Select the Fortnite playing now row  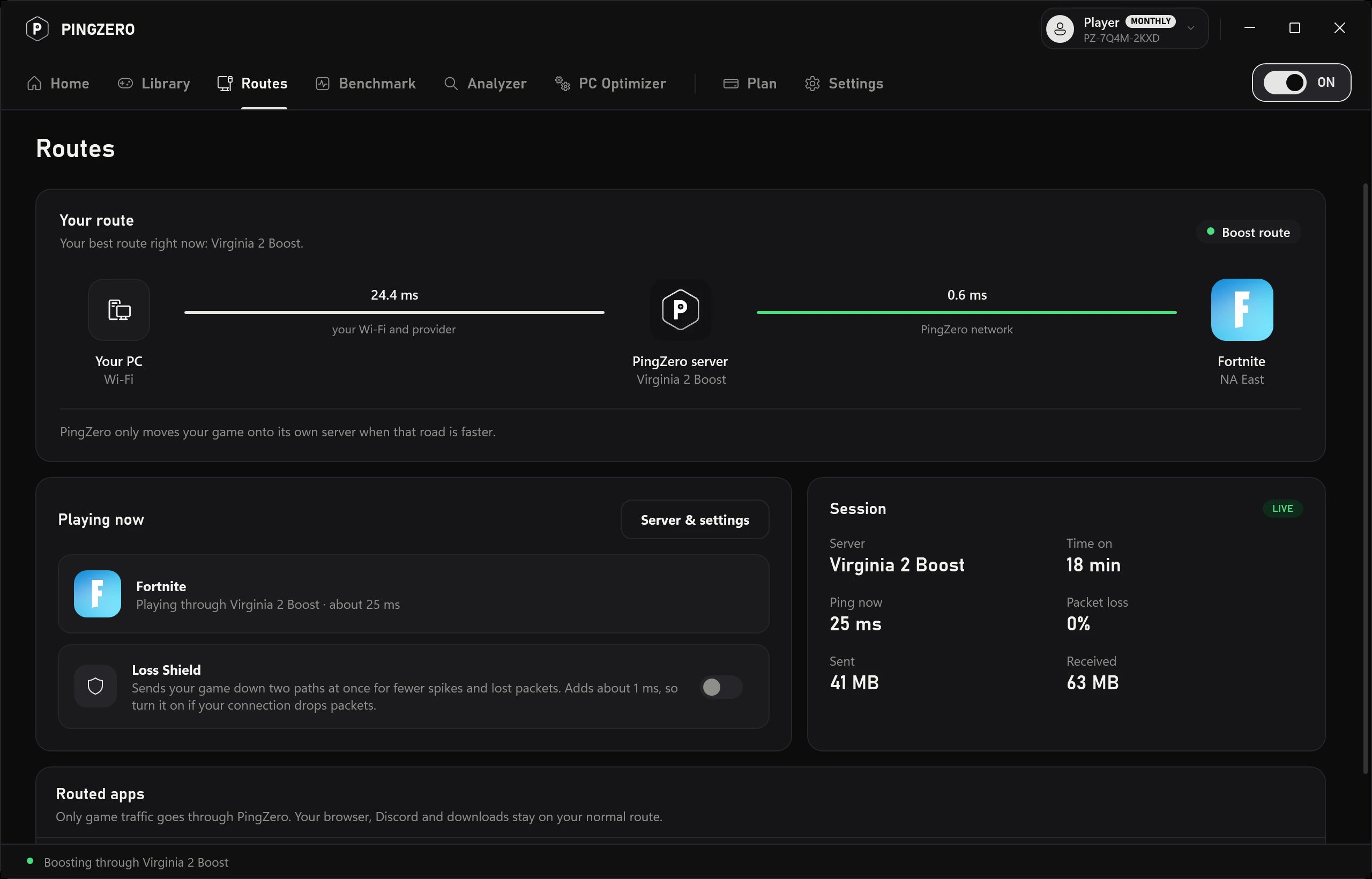[413, 594]
